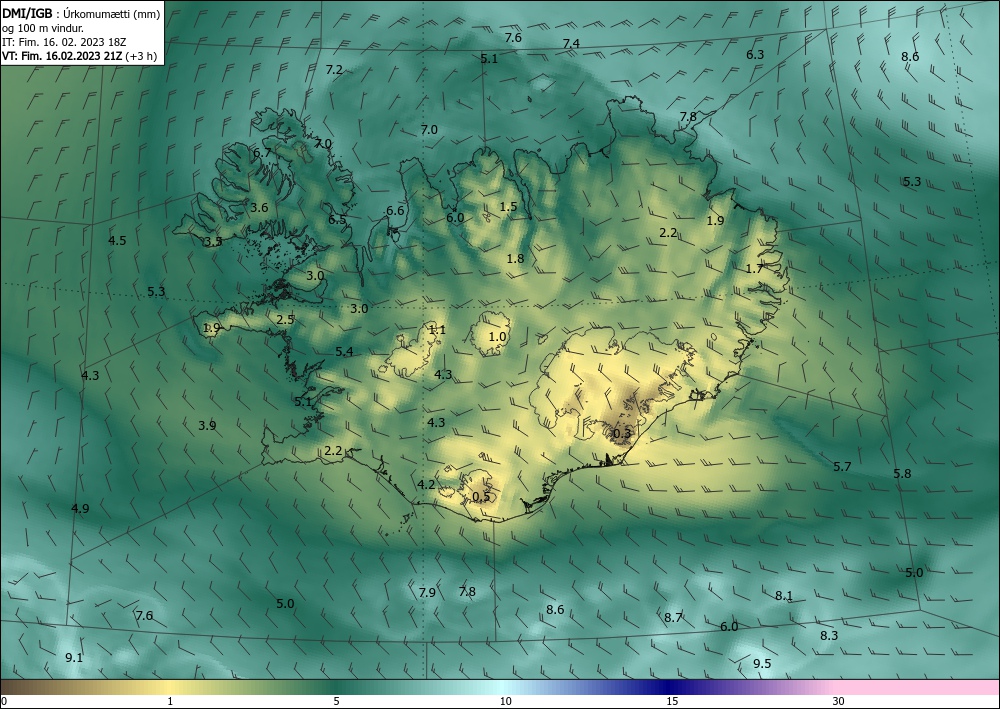Viewport: 1000px width, 709px height.
Task: Select the 'og 100 m vindur.' line
Action: point(43,28)
